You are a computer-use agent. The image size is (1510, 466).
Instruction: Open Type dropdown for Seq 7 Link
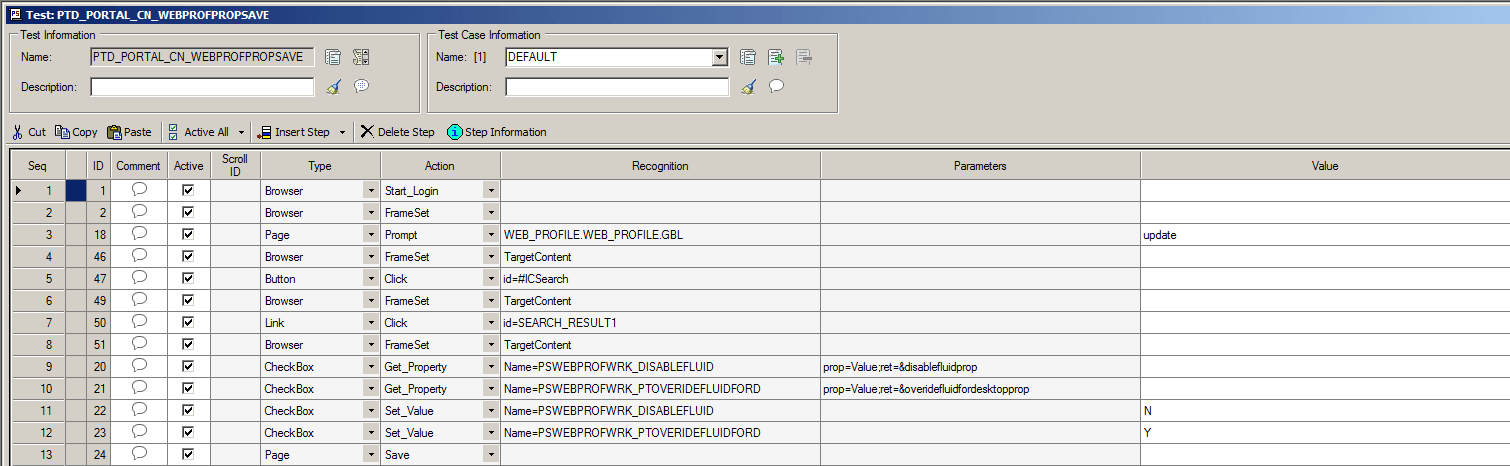pos(371,322)
